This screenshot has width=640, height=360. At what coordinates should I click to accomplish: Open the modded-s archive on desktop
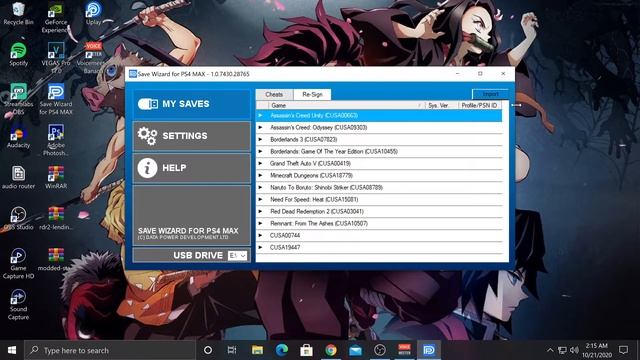click(56, 260)
